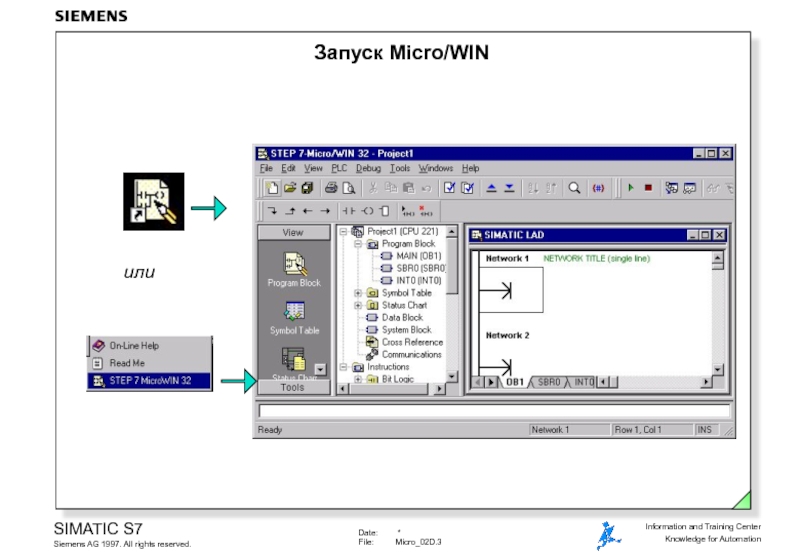Collapse the Instructions tree node
The width and height of the screenshot is (800, 554).
tap(343, 367)
